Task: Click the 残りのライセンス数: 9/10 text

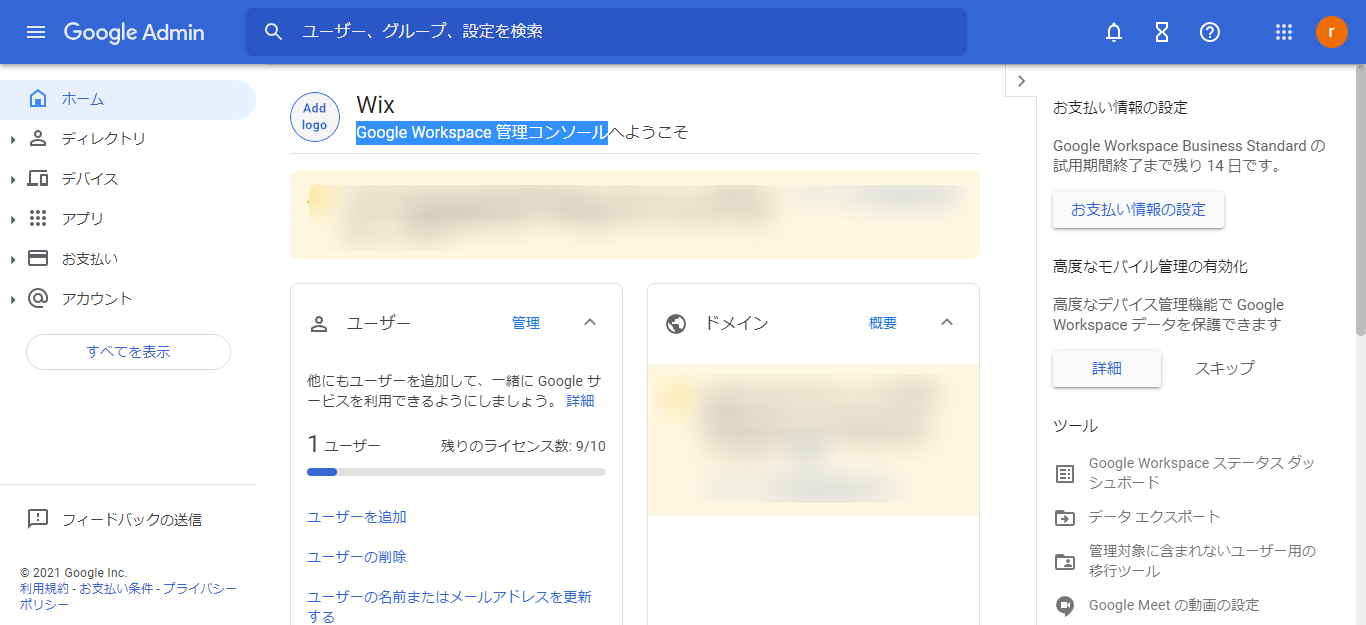Action: 523,446
